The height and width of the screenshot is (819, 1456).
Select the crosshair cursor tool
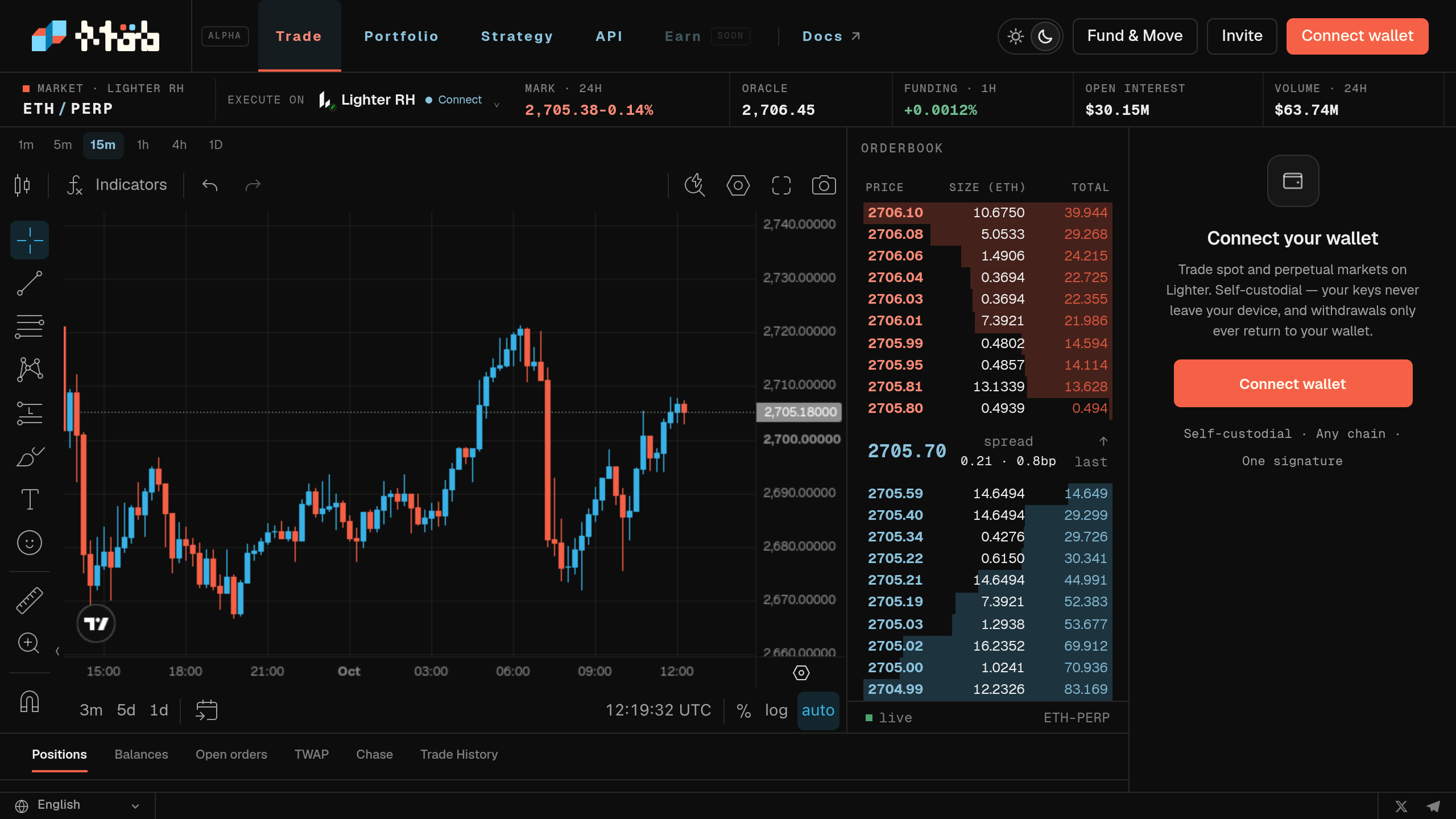pos(30,240)
